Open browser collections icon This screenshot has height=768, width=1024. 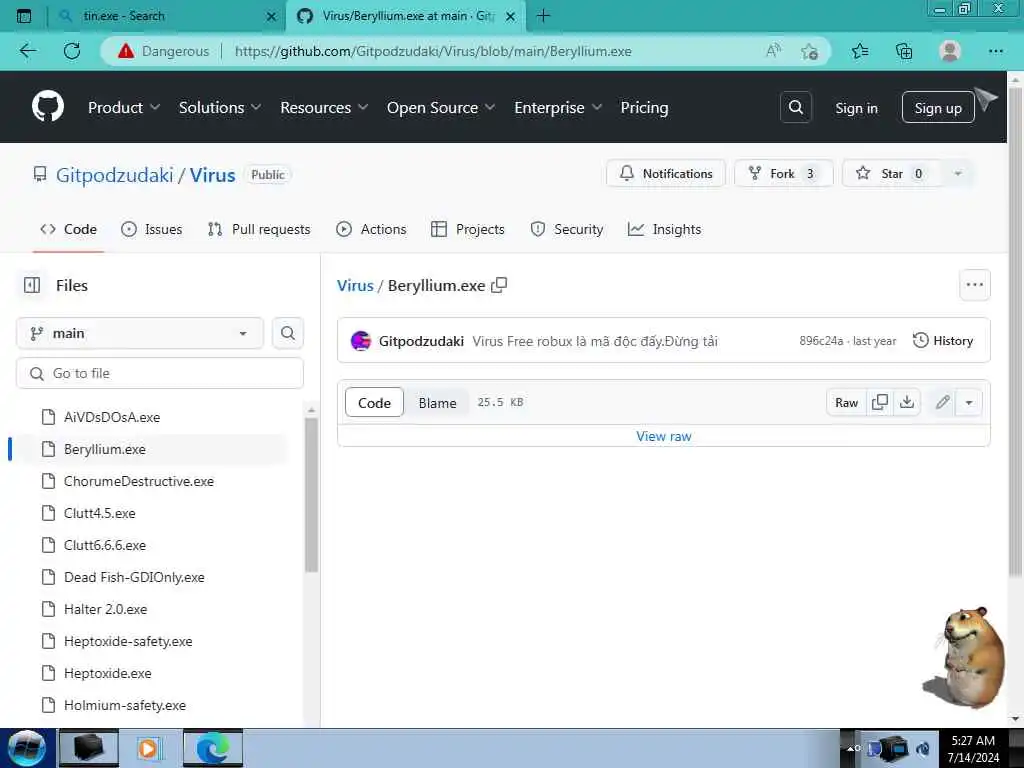[904, 51]
